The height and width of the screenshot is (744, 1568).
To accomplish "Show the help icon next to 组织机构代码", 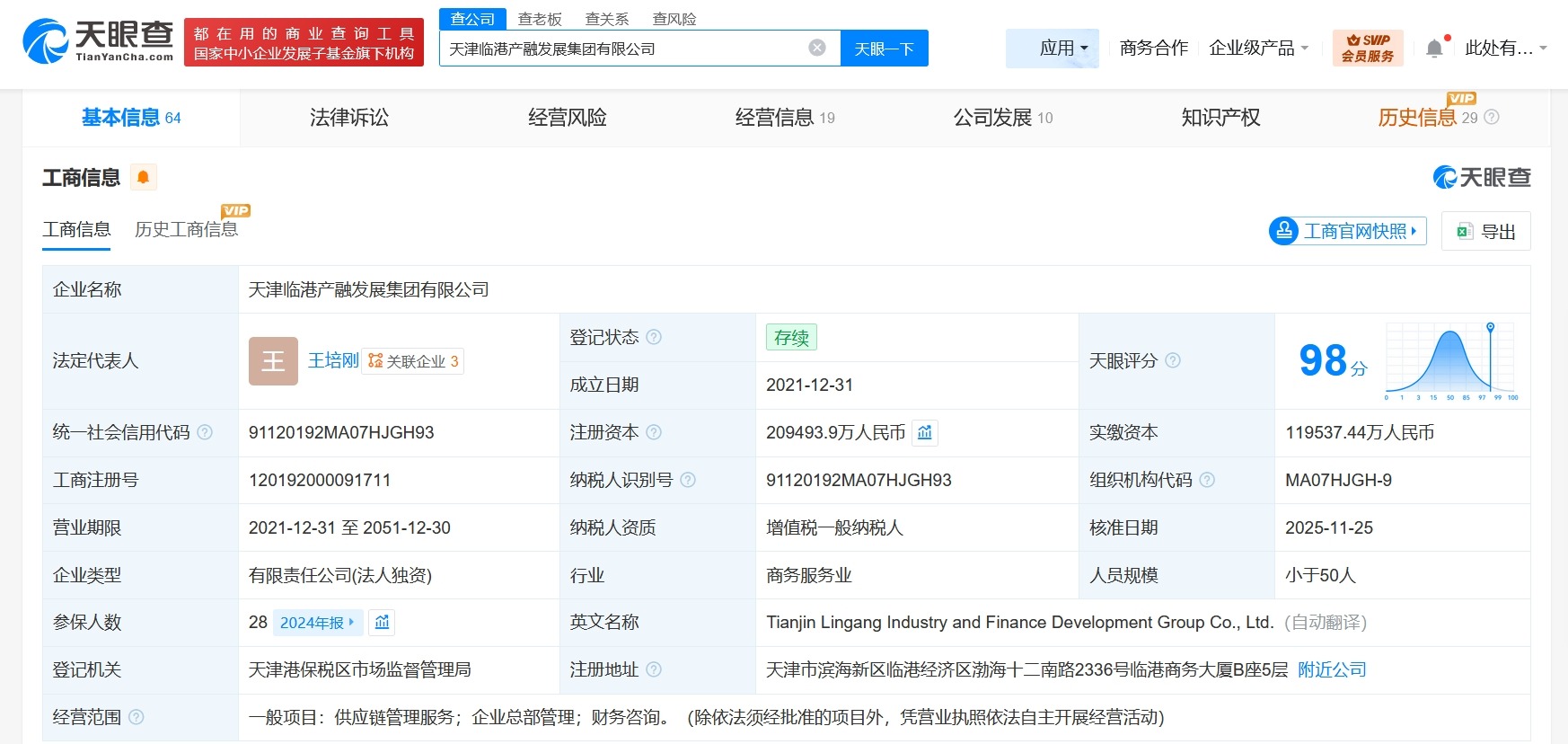I will pyautogui.click(x=1207, y=480).
